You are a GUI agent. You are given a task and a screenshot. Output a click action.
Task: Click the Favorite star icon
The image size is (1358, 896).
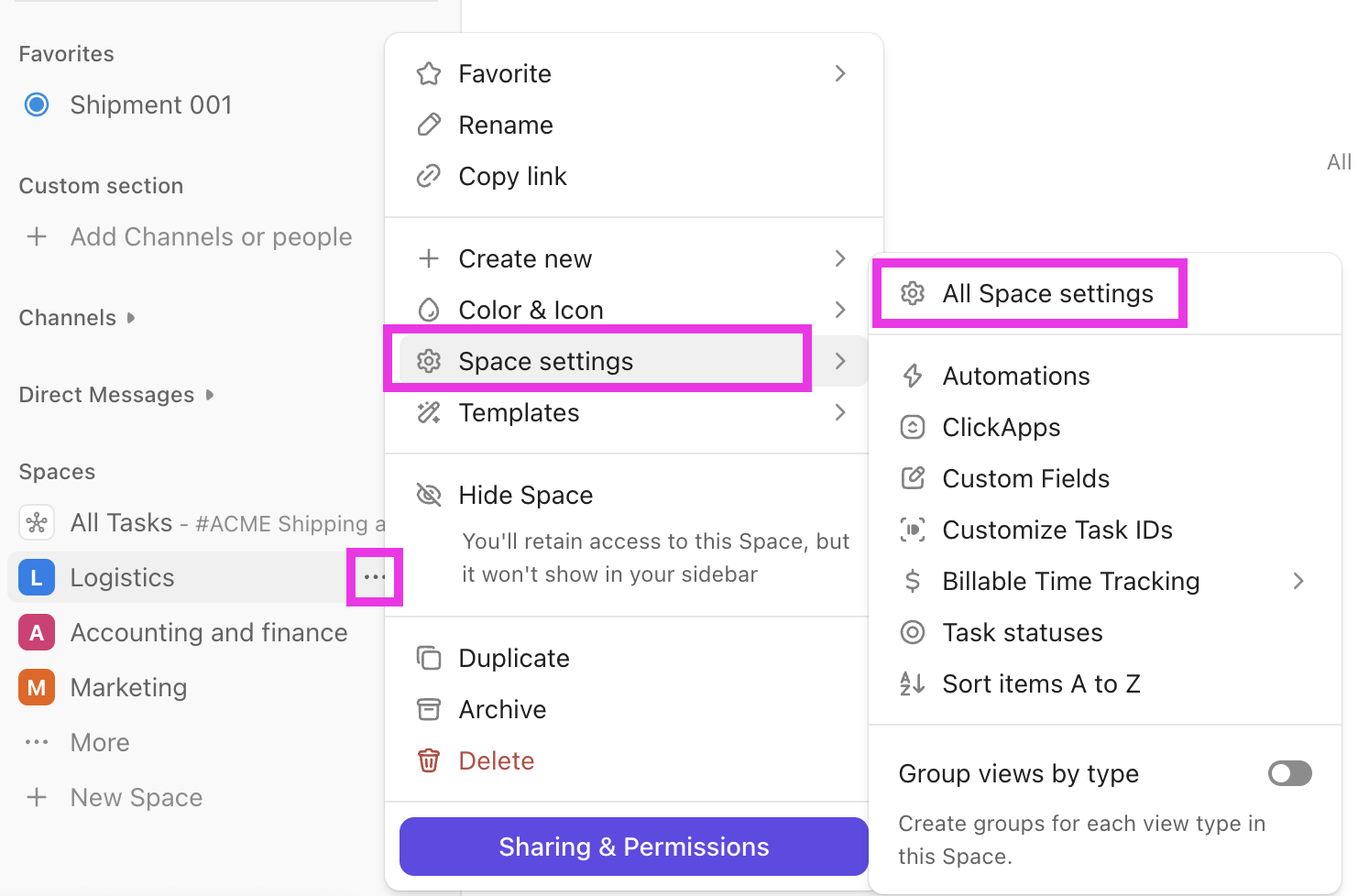point(429,73)
